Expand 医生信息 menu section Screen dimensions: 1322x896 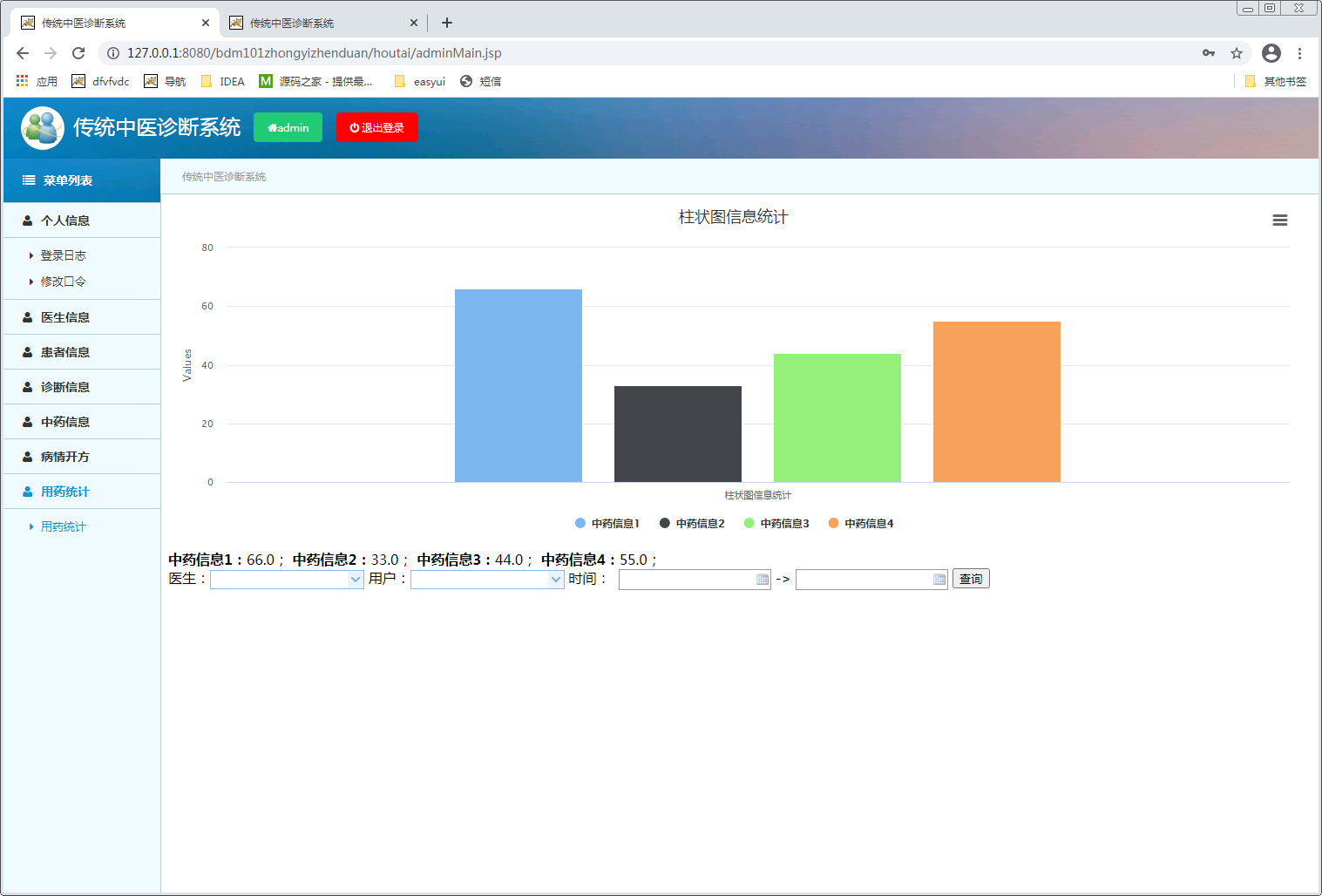click(x=82, y=317)
